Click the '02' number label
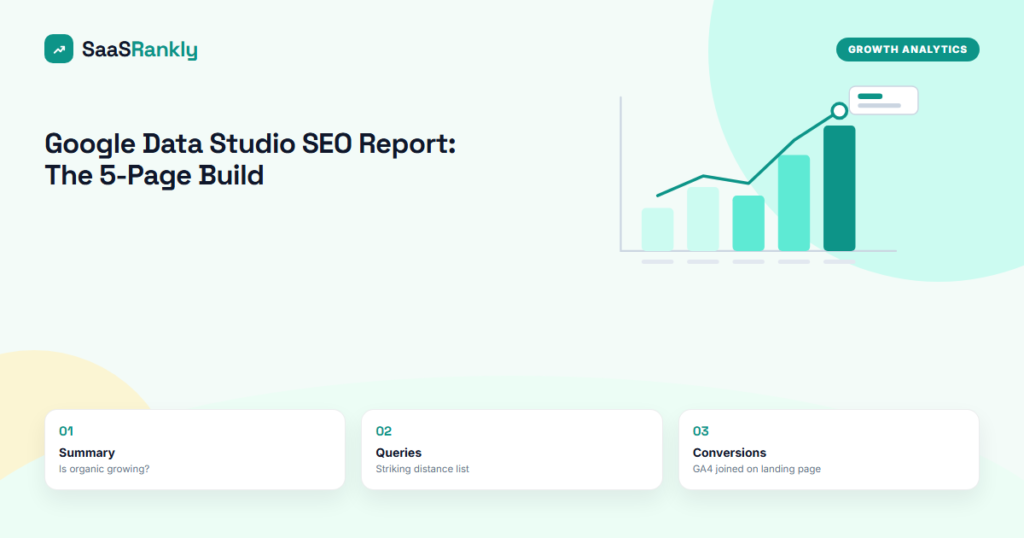Image resolution: width=1024 pixels, height=538 pixels. tap(383, 431)
